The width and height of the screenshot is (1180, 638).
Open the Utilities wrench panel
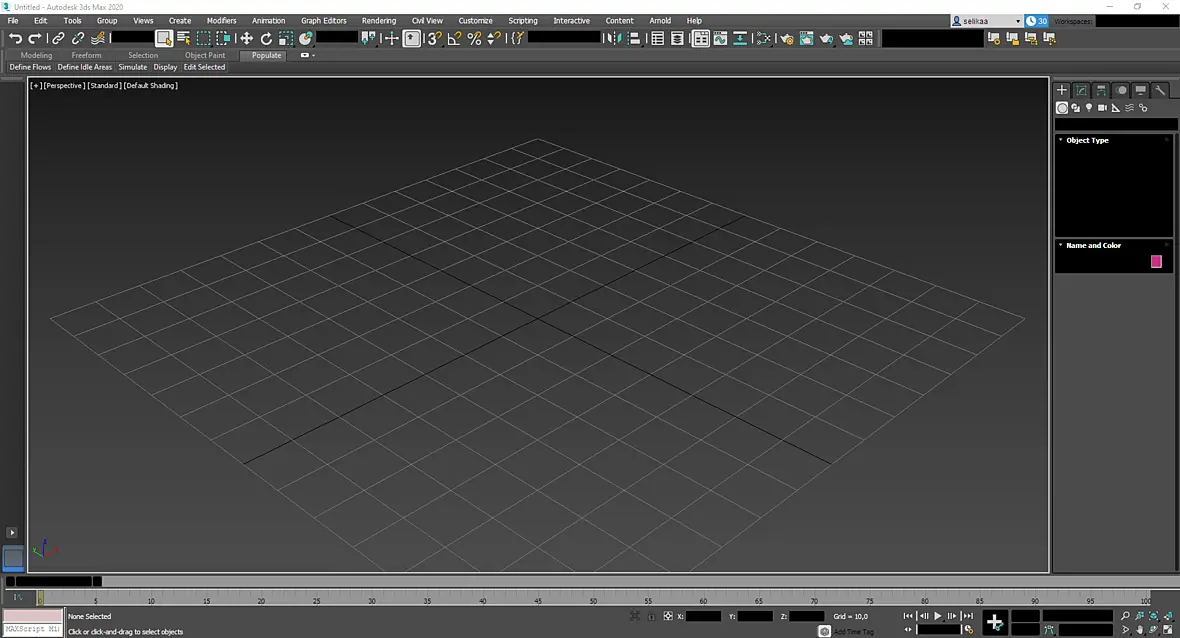1160,90
